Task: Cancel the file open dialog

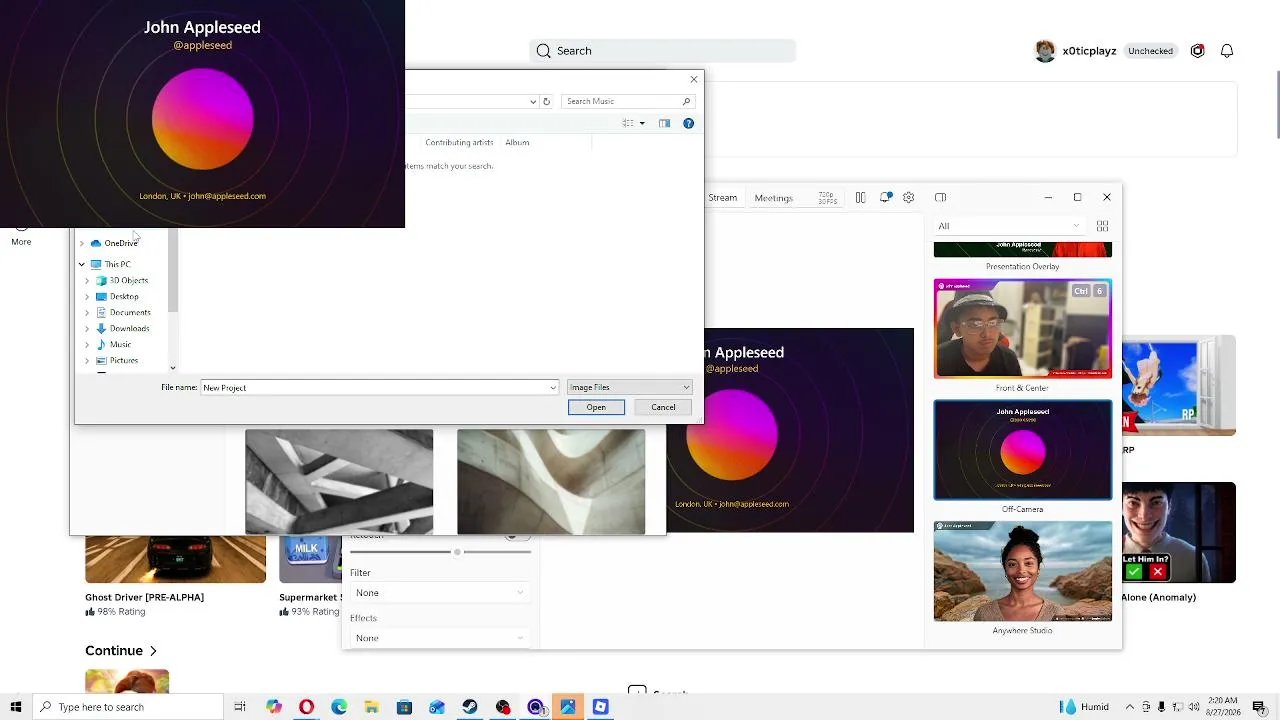Action: [663, 407]
